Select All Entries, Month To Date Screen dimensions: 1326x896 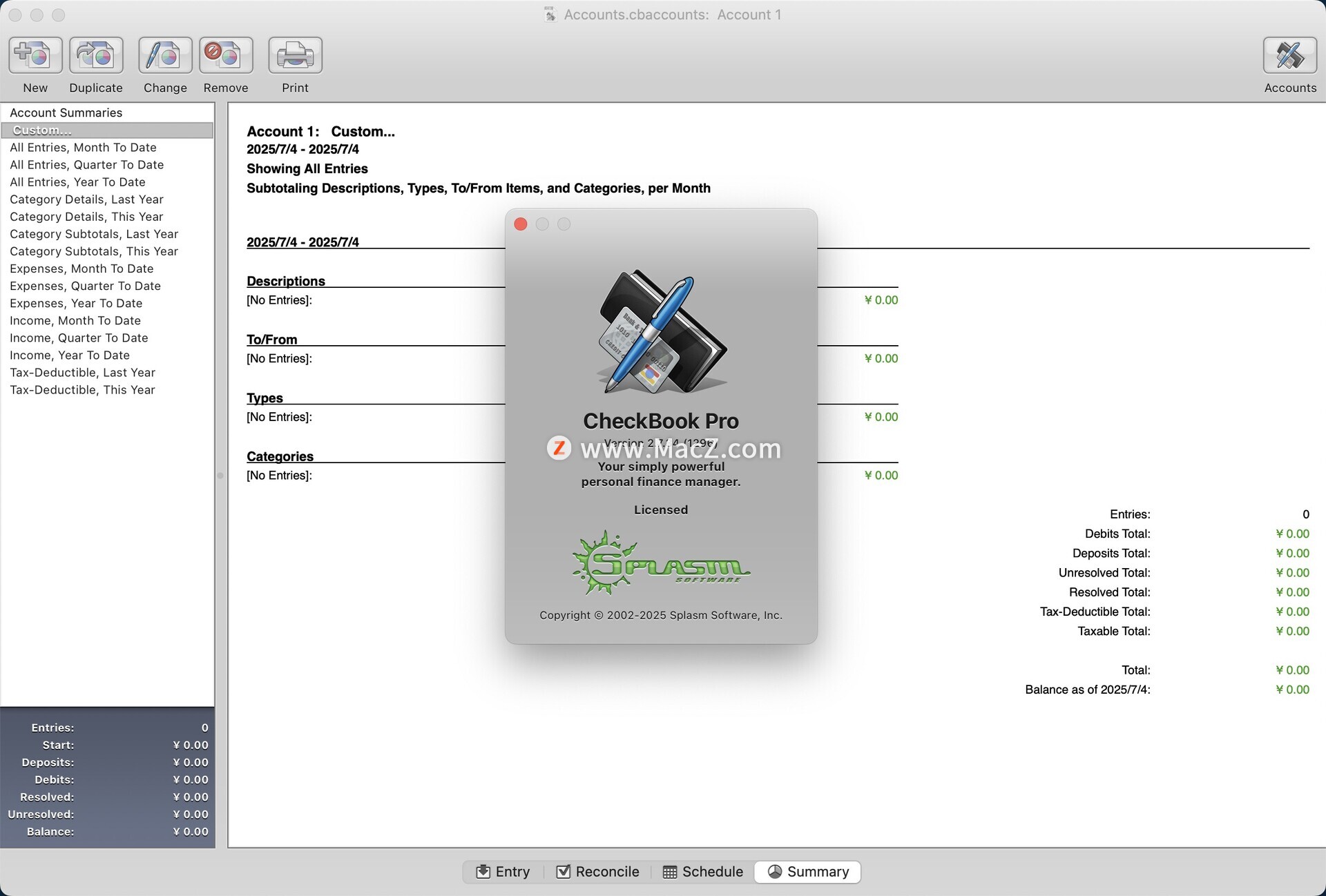[x=107, y=148]
